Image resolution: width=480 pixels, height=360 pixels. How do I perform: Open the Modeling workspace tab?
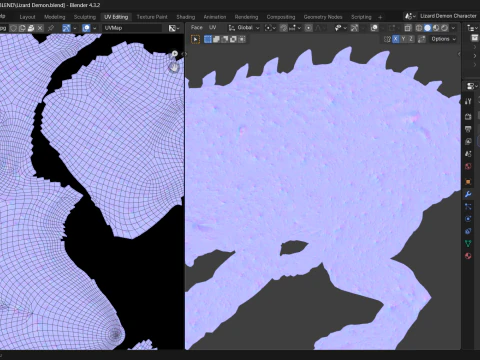pyautogui.click(x=55, y=17)
